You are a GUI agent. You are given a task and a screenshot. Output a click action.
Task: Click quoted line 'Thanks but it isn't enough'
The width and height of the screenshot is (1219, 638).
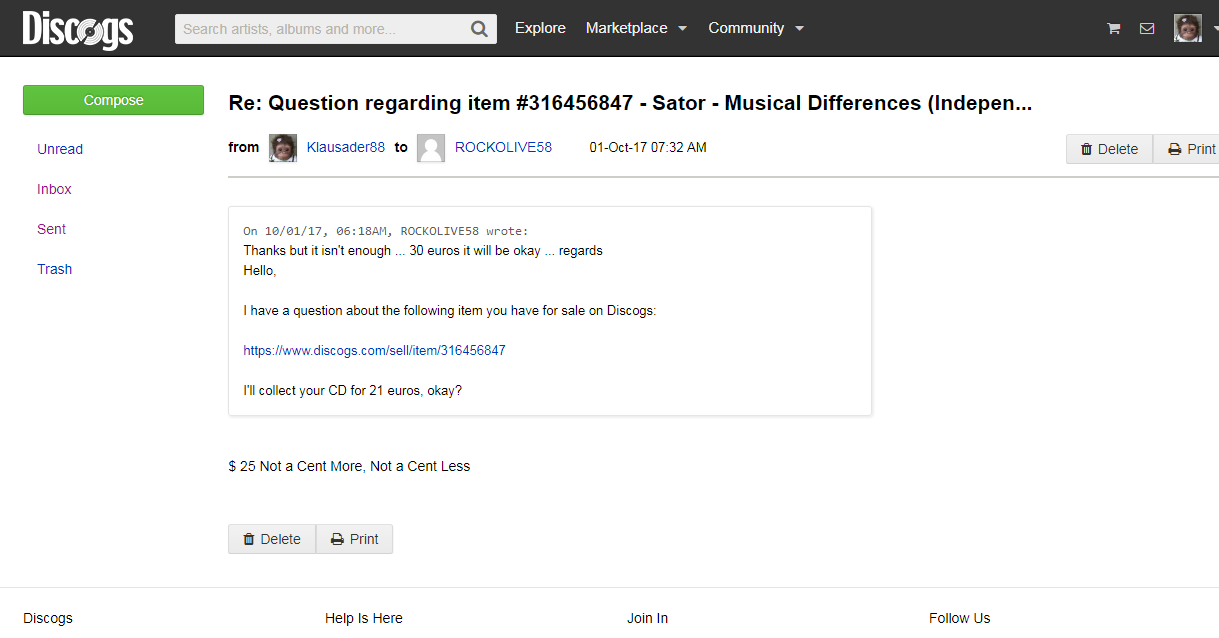317,251
